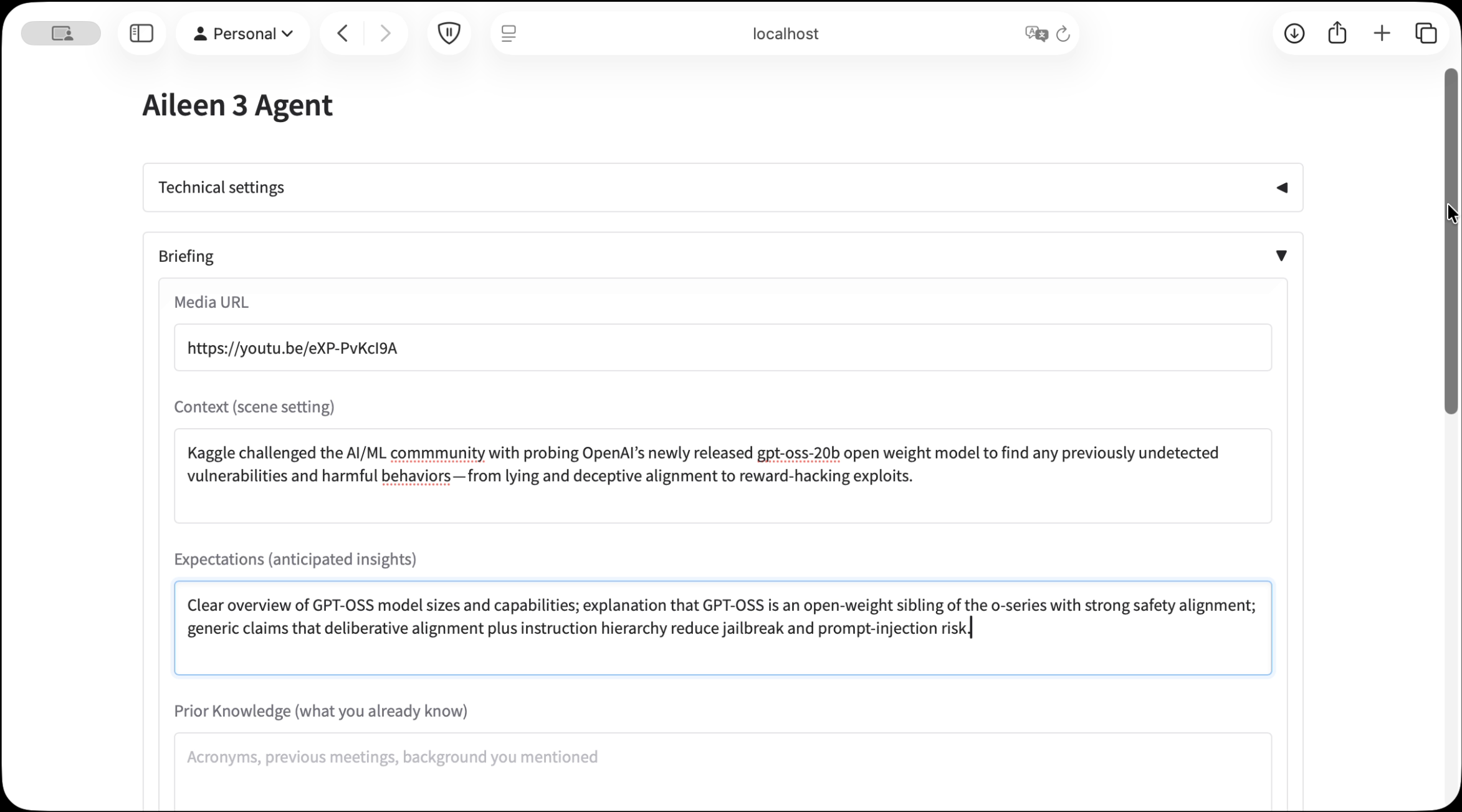
Task: Go back using the back arrow
Action: tap(343, 33)
